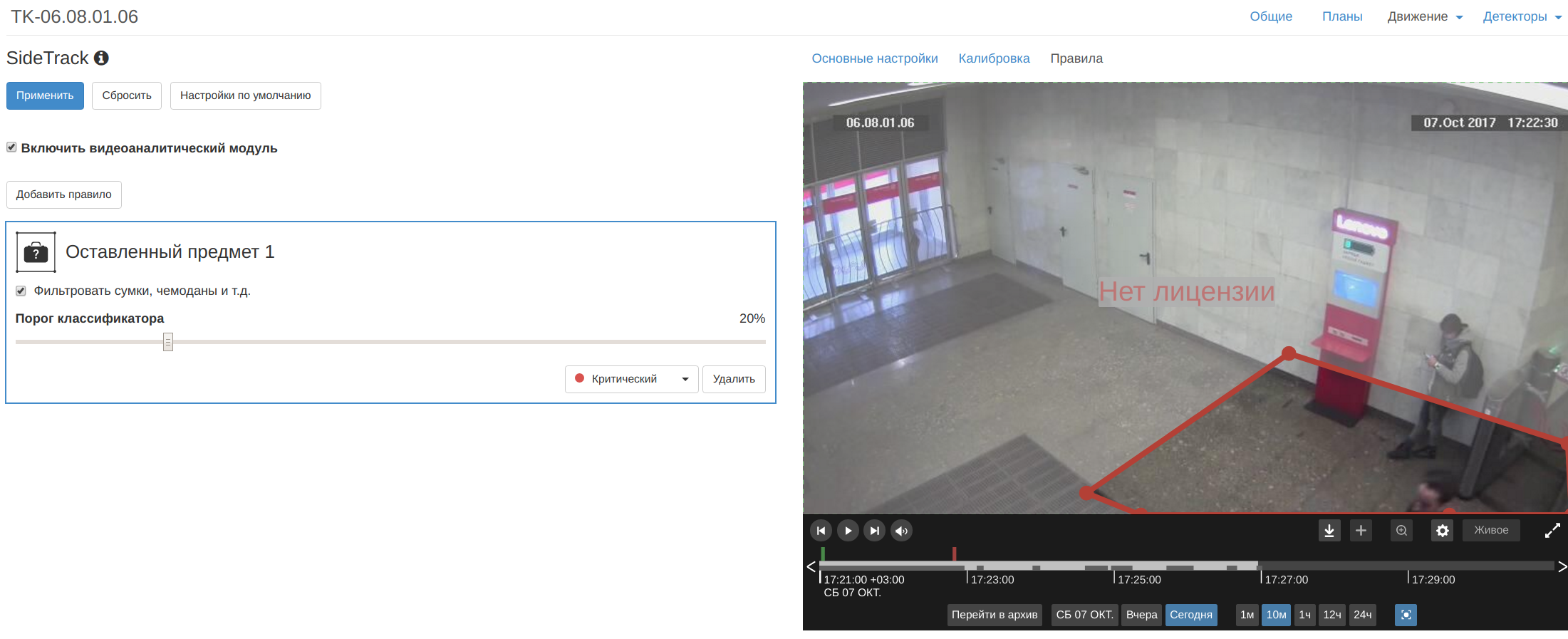Image resolution: width=1568 pixels, height=639 pixels.
Task: Open the Планы tab
Action: 1342,16
